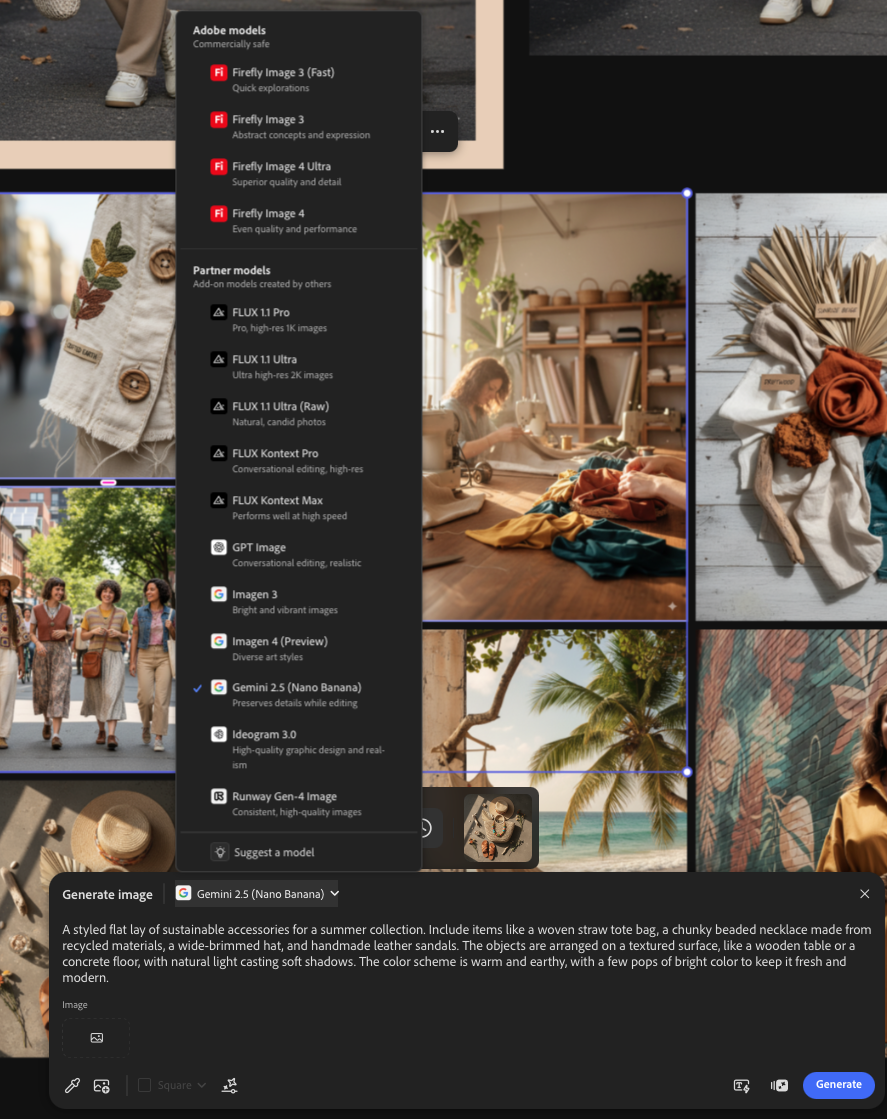Open the generation settings sliders icon
Viewport: 887px width, 1119px height.
(229, 1086)
